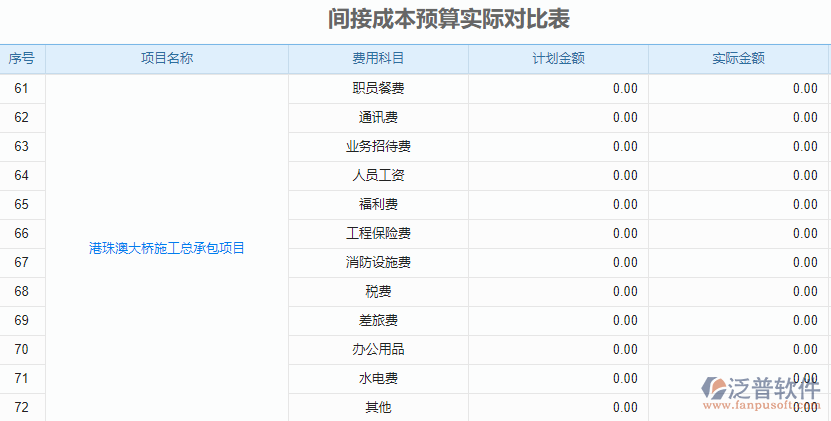Select the 职员餐费 expense cell
The image size is (831, 421).
378,89
